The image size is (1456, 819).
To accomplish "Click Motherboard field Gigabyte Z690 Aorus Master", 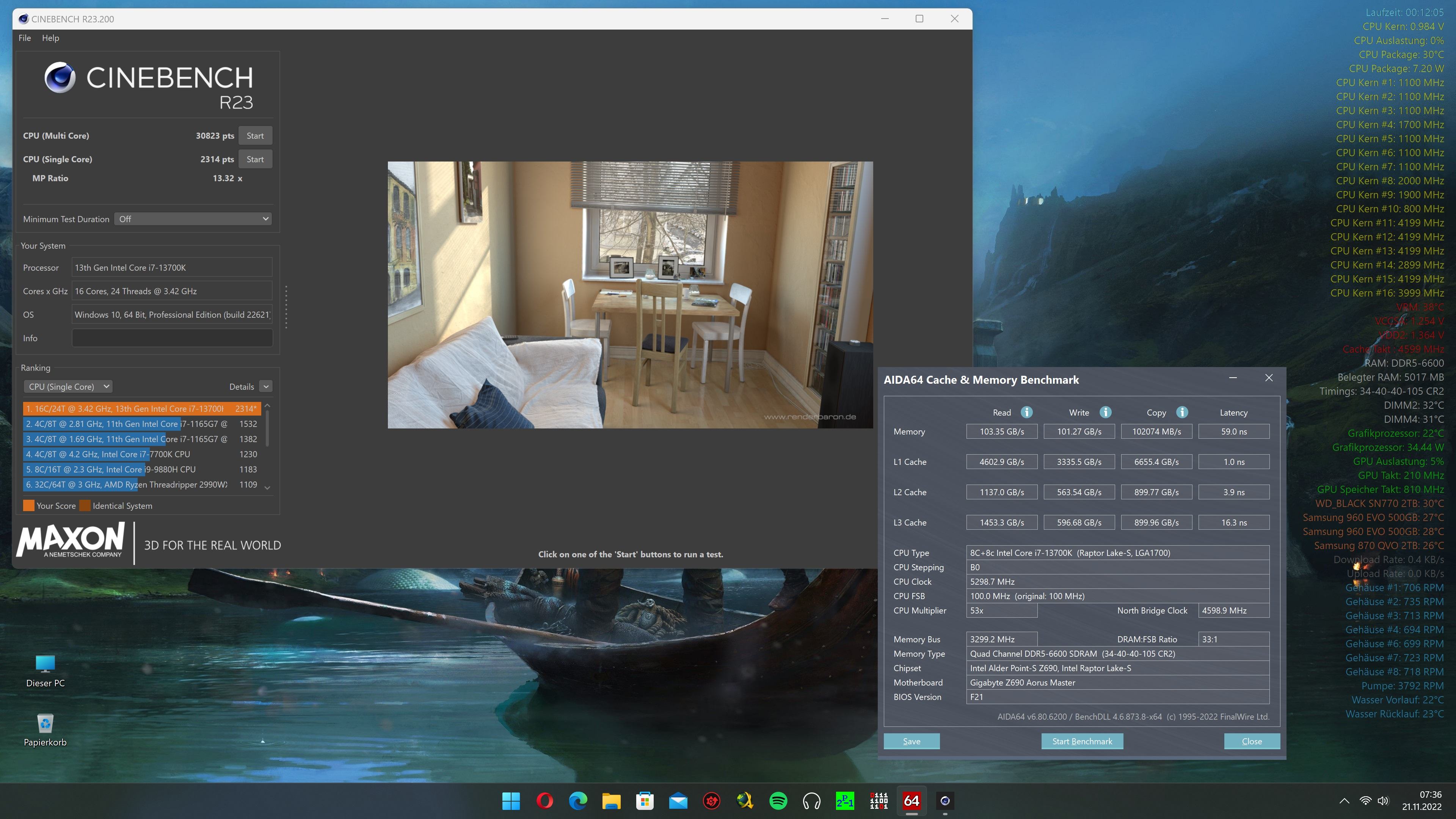I will [x=1118, y=683].
